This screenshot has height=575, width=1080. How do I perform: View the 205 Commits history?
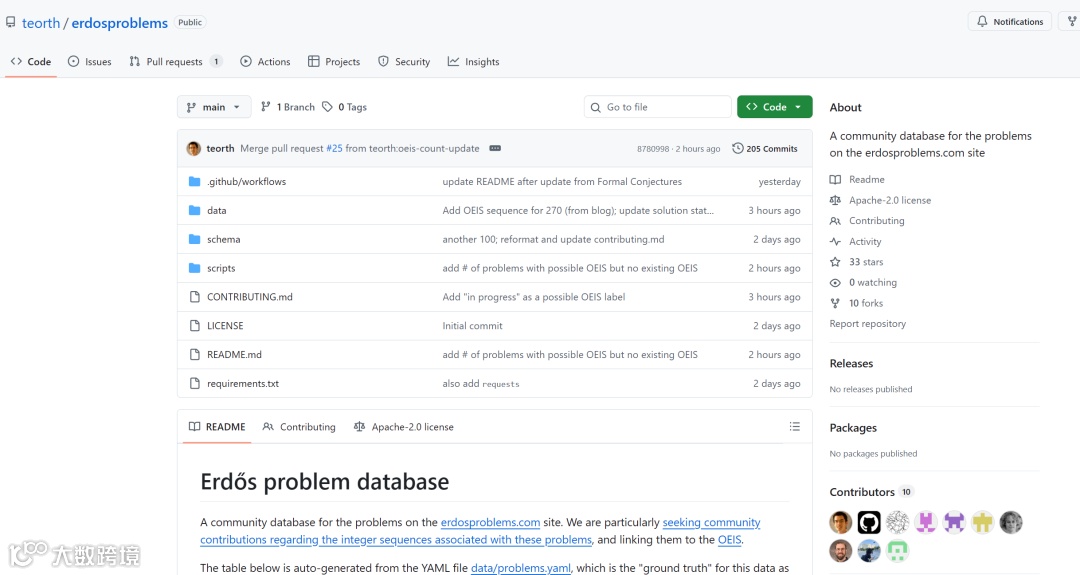pyautogui.click(x=765, y=148)
